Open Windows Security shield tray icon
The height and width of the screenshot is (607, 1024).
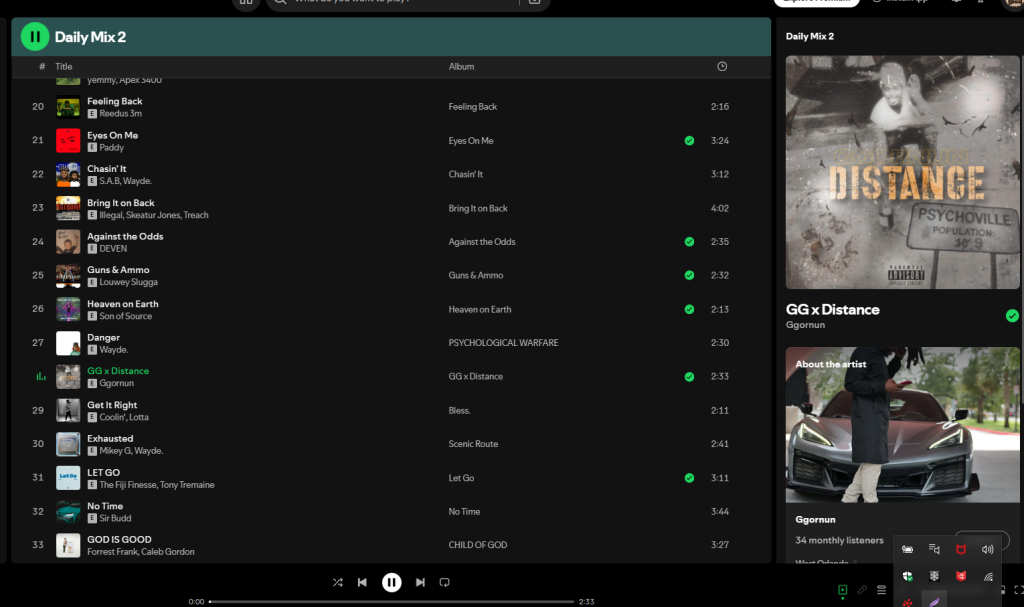[907, 576]
